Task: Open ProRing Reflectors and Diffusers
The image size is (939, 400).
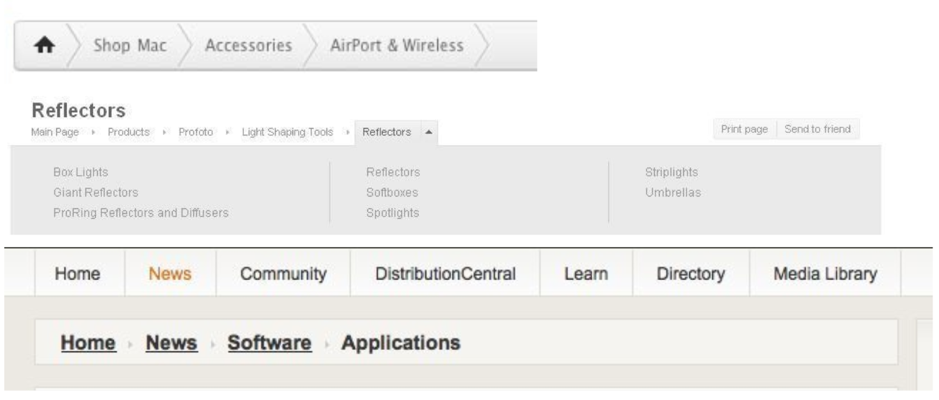Action: (140, 213)
